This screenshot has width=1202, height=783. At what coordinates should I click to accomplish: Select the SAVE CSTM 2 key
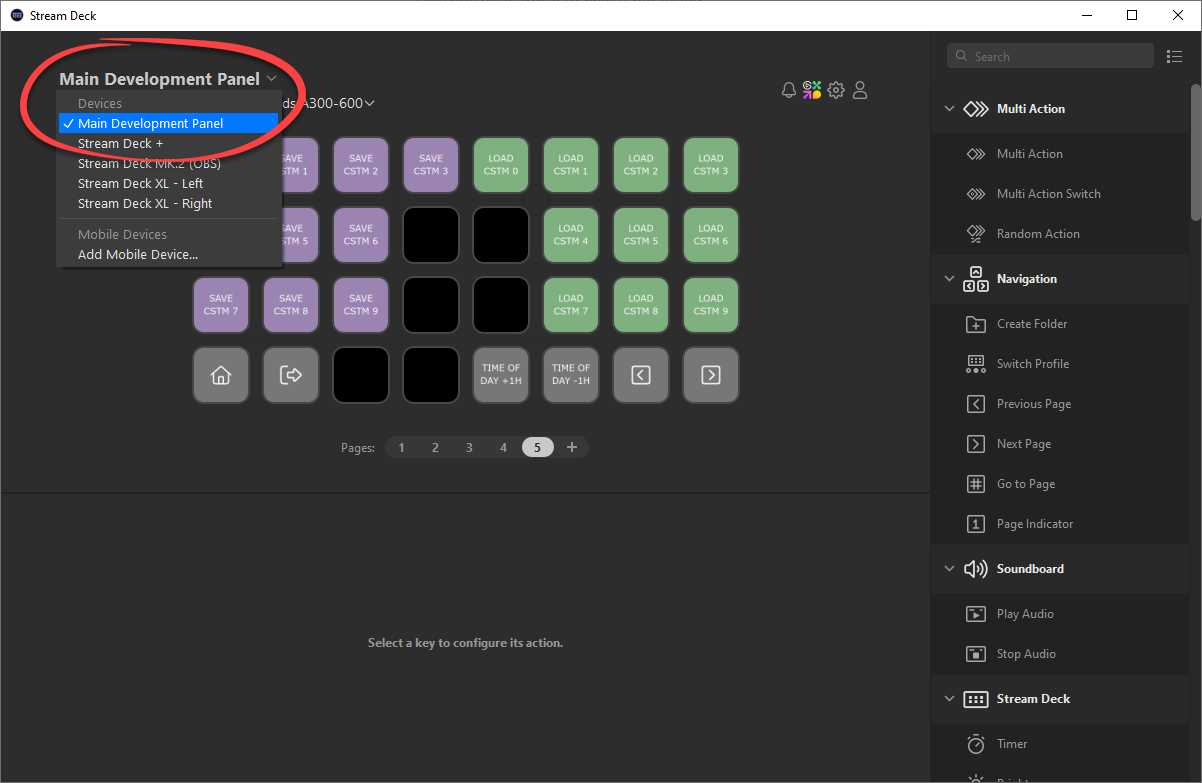coord(361,165)
